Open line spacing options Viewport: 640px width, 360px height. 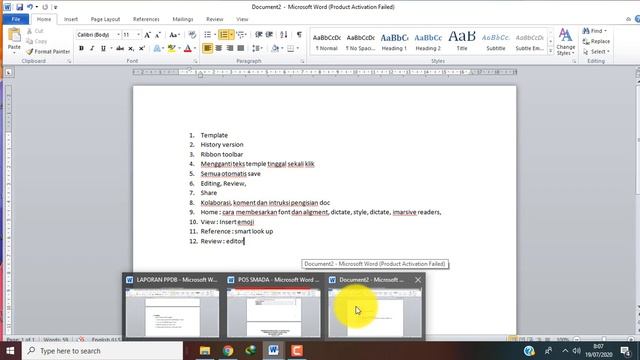pyautogui.click(x=257, y=48)
